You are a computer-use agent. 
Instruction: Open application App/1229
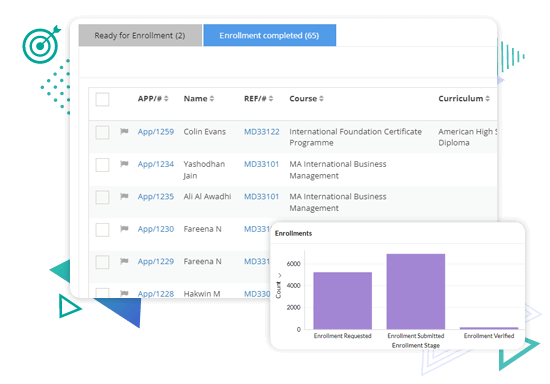pyautogui.click(x=156, y=262)
